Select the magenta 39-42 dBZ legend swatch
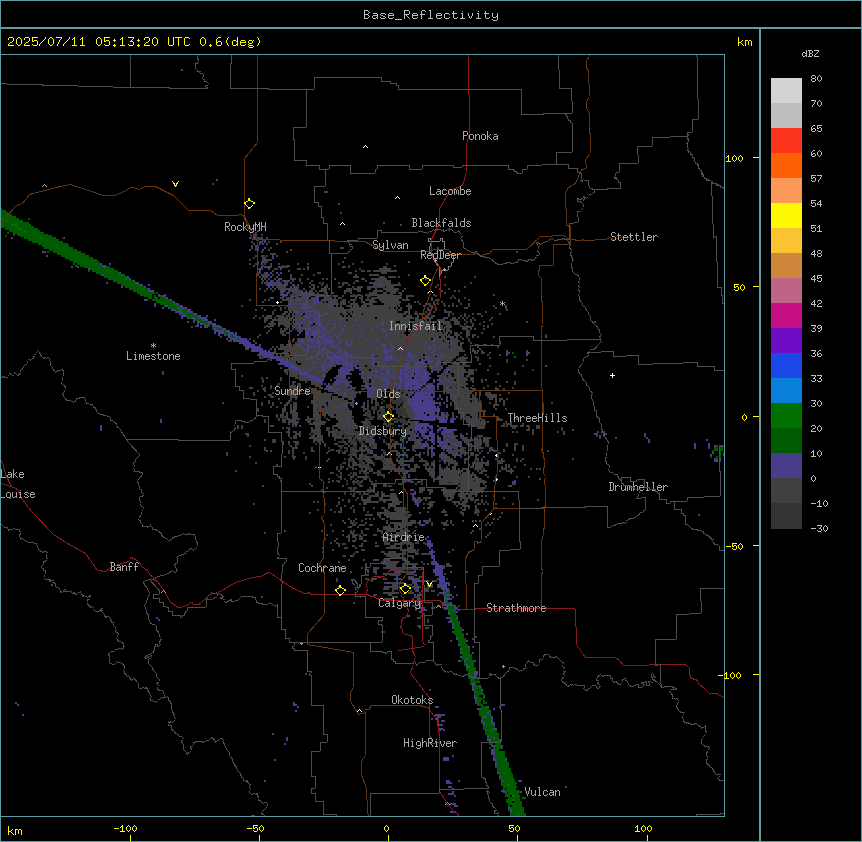Viewport: 862px width, 842px height. pos(786,315)
